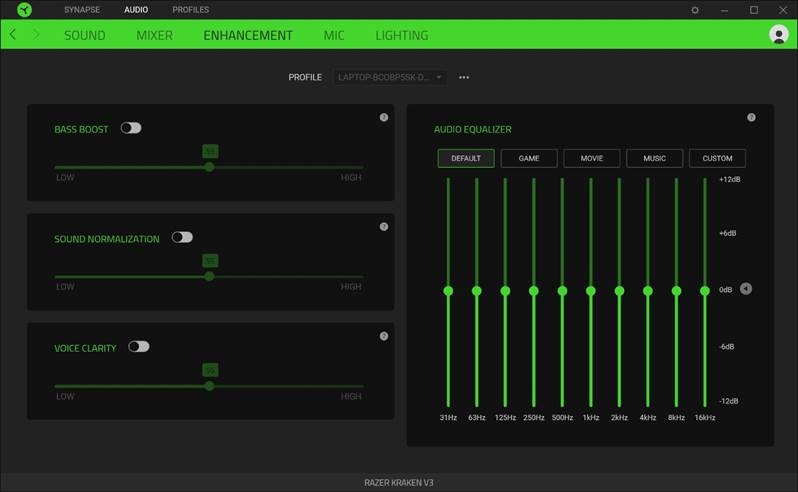Click the 1kHz equalizer slider handle
Viewport: 798px width, 492px height.
(x=590, y=291)
